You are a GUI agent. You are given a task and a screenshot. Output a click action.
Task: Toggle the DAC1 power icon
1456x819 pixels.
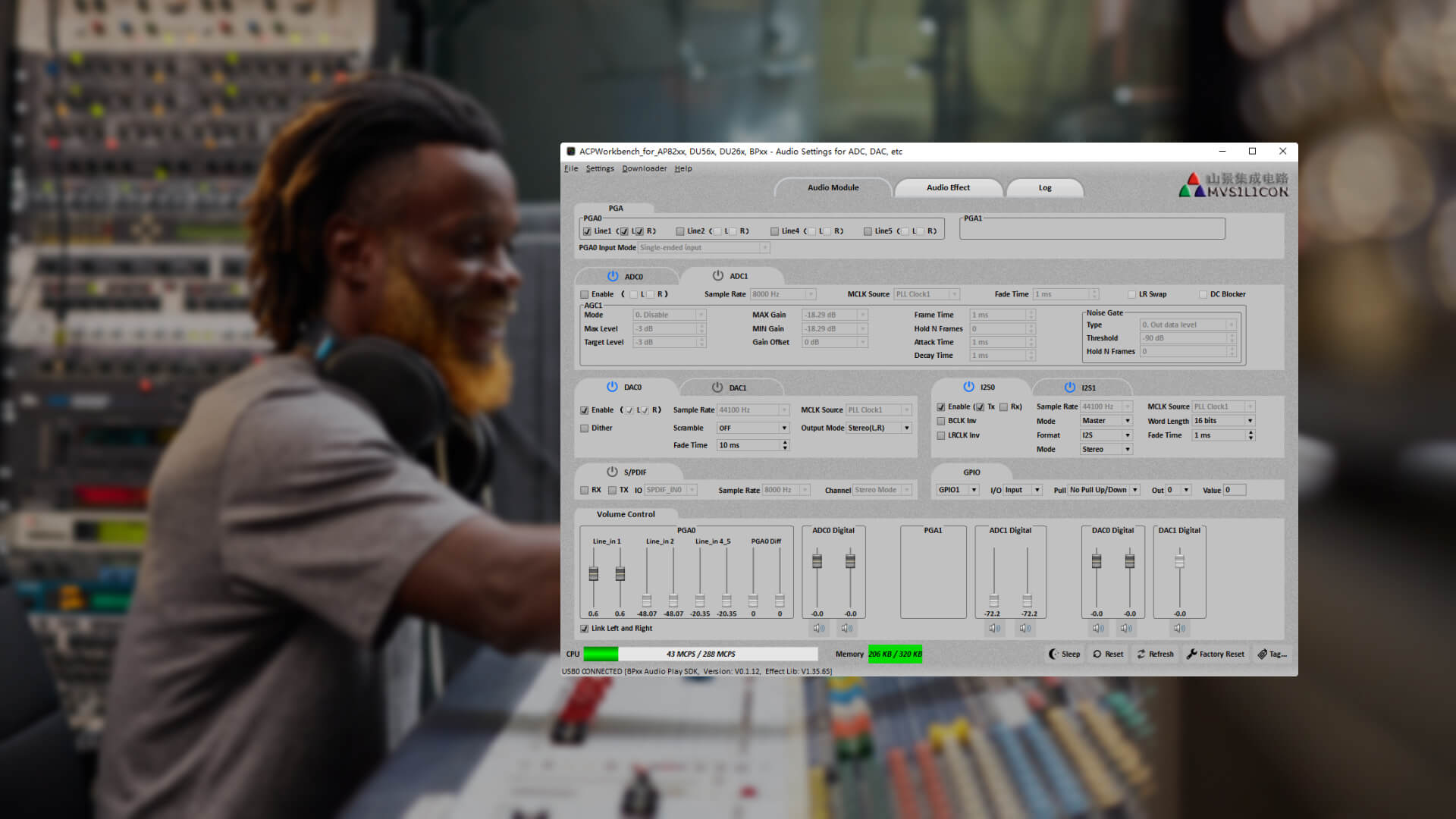(717, 388)
